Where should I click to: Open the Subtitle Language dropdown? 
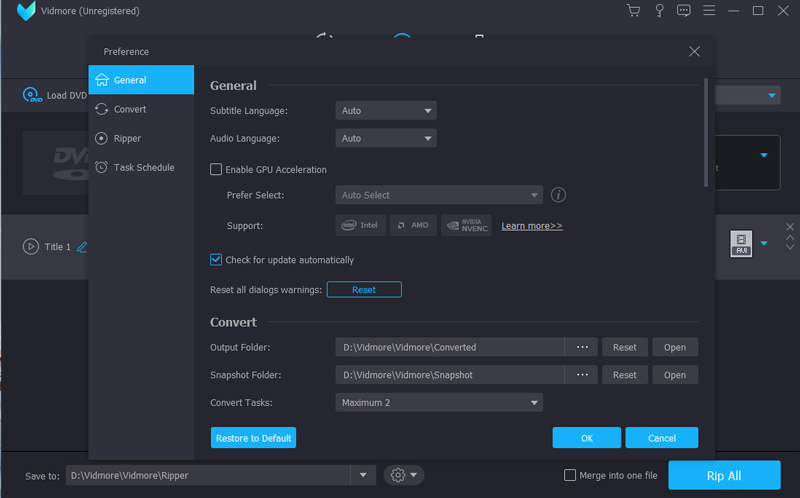point(386,111)
